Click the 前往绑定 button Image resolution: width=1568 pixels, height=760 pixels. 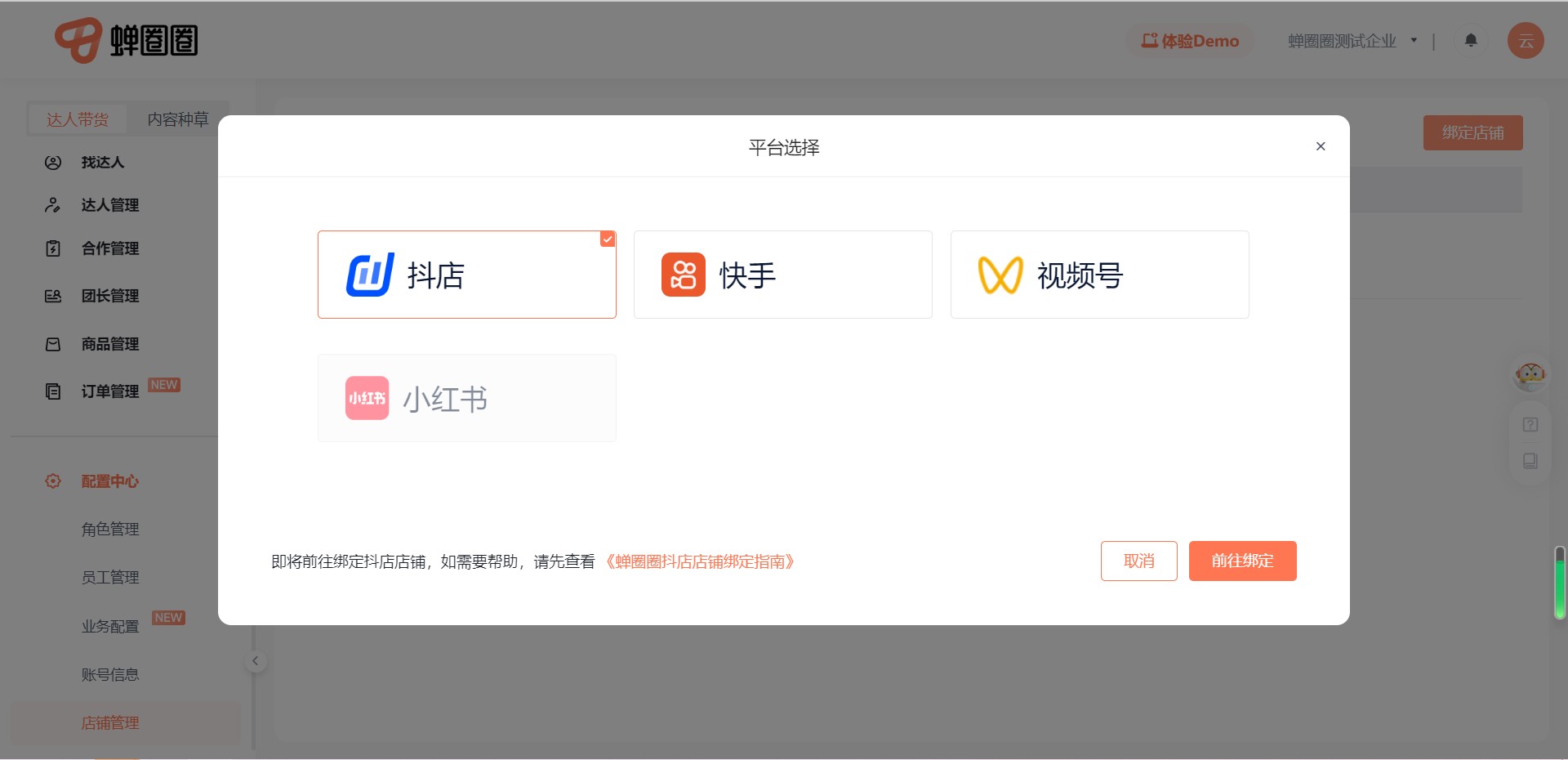pyautogui.click(x=1242, y=561)
